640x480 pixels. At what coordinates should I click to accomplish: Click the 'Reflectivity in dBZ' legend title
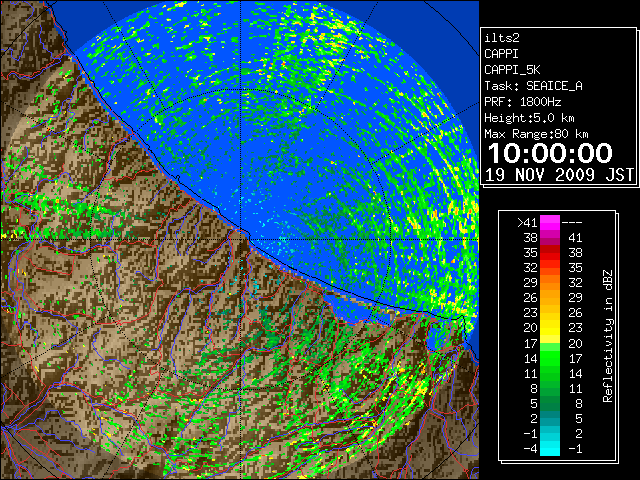tap(608, 336)
